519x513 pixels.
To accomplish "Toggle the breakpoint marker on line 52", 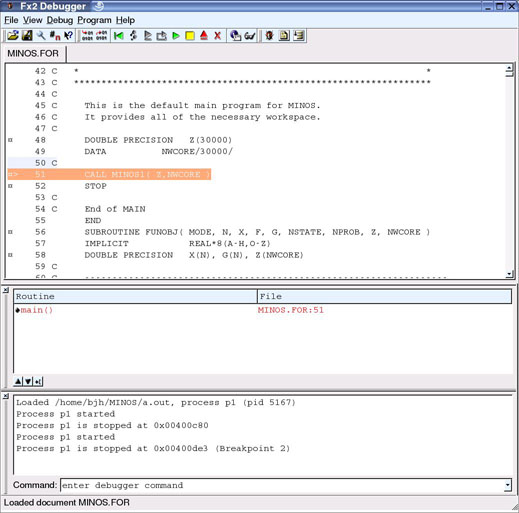I will (x=10, y=186).
